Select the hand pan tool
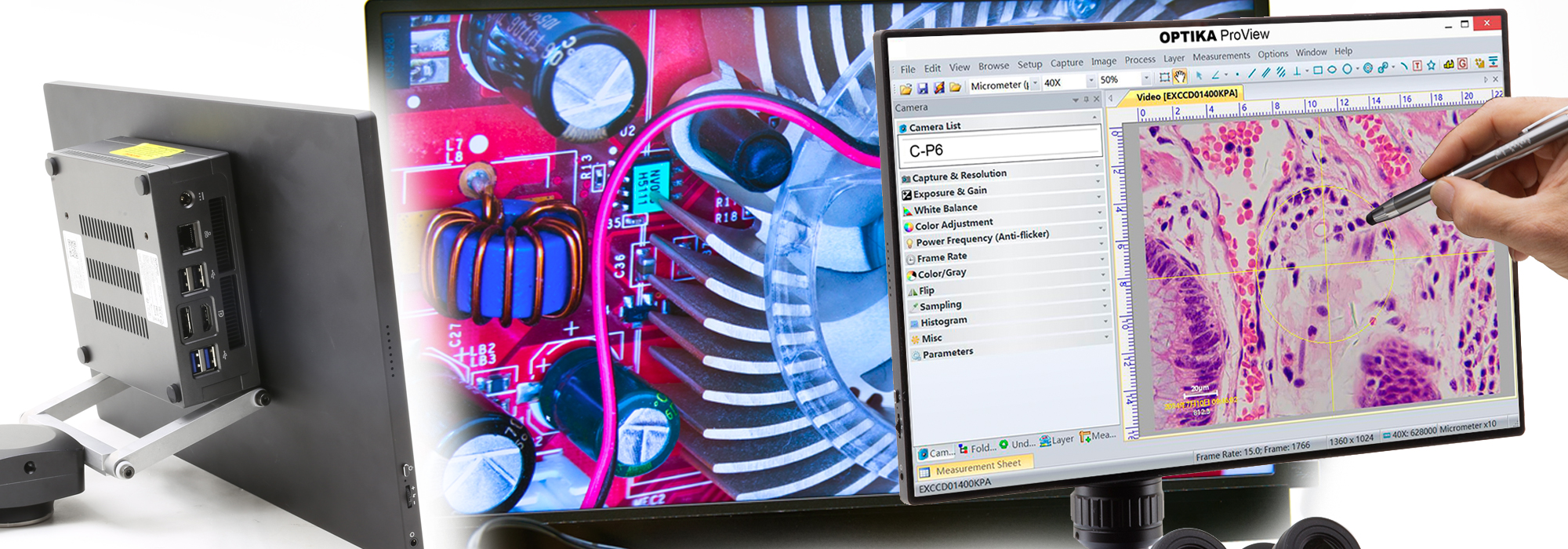Viewport: 1568px width, 549px height. tap(1180, 77)
